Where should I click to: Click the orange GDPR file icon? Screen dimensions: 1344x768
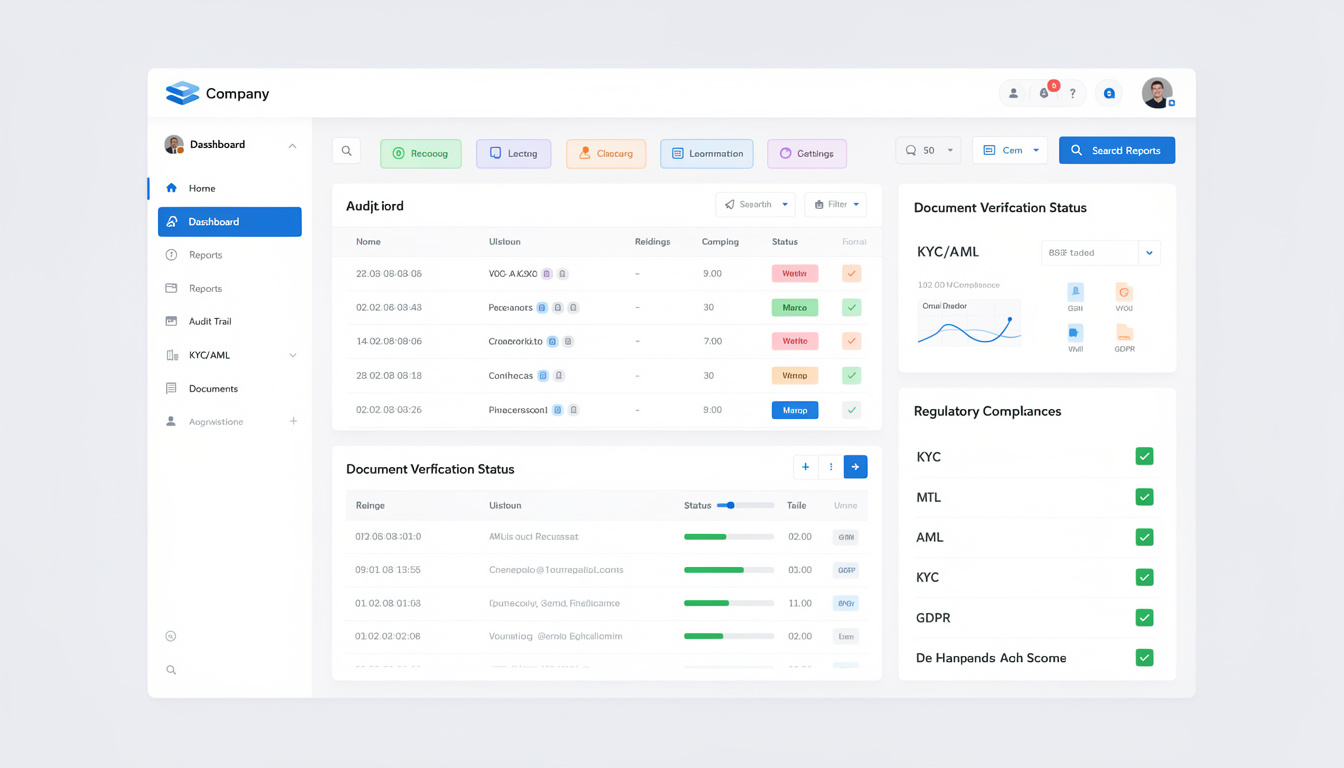tap(1124, 333)
